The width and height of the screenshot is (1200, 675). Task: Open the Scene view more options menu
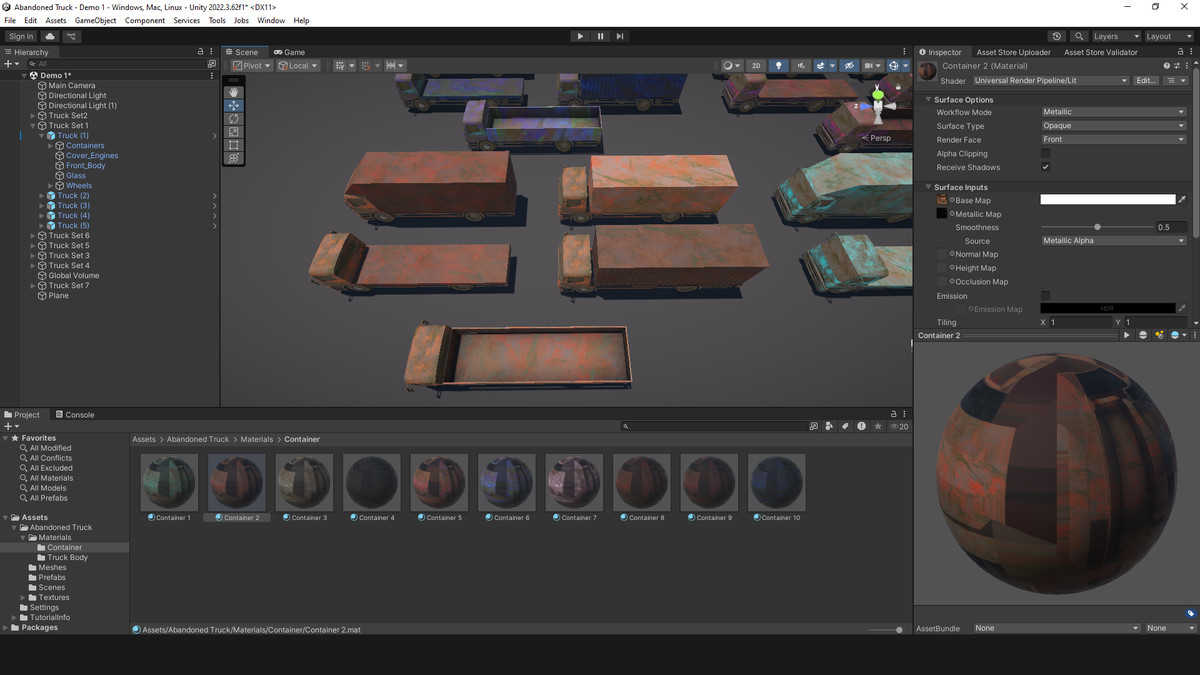tap(906, 52)
